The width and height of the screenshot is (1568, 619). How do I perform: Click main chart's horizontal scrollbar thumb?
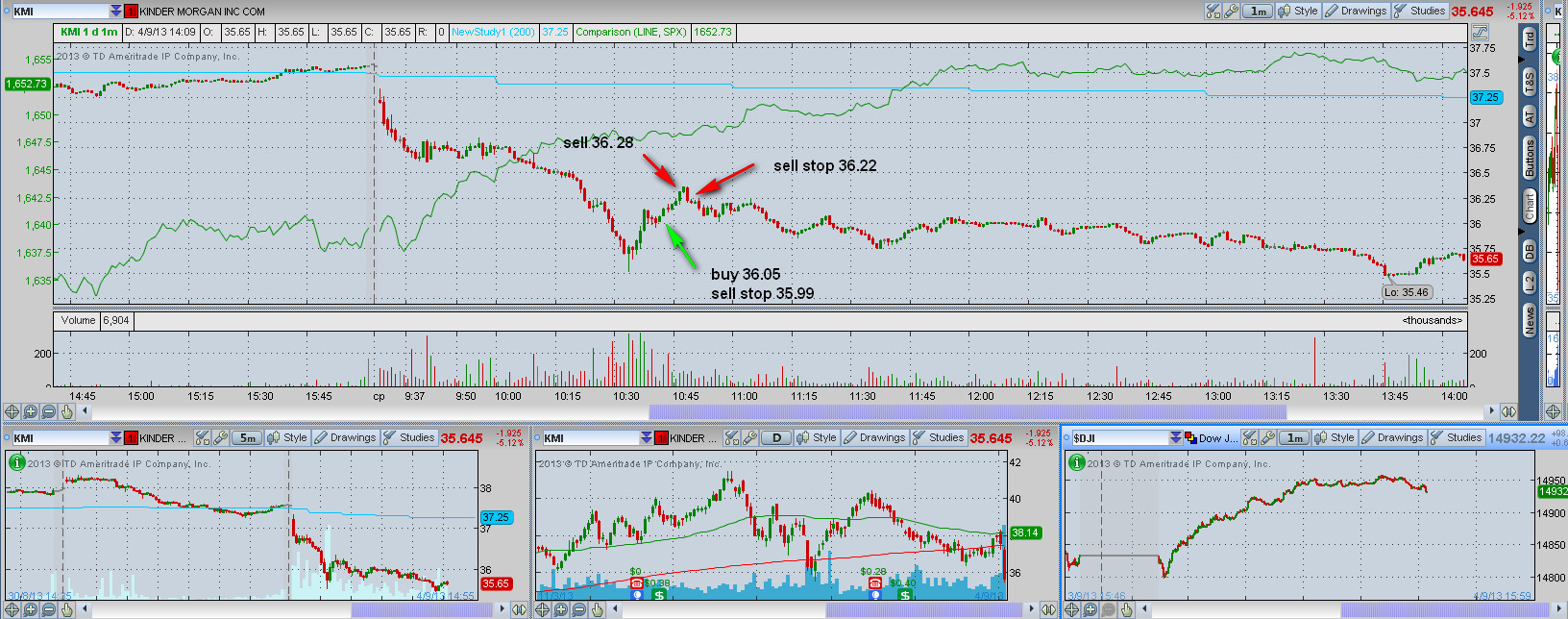click(968, 411)
